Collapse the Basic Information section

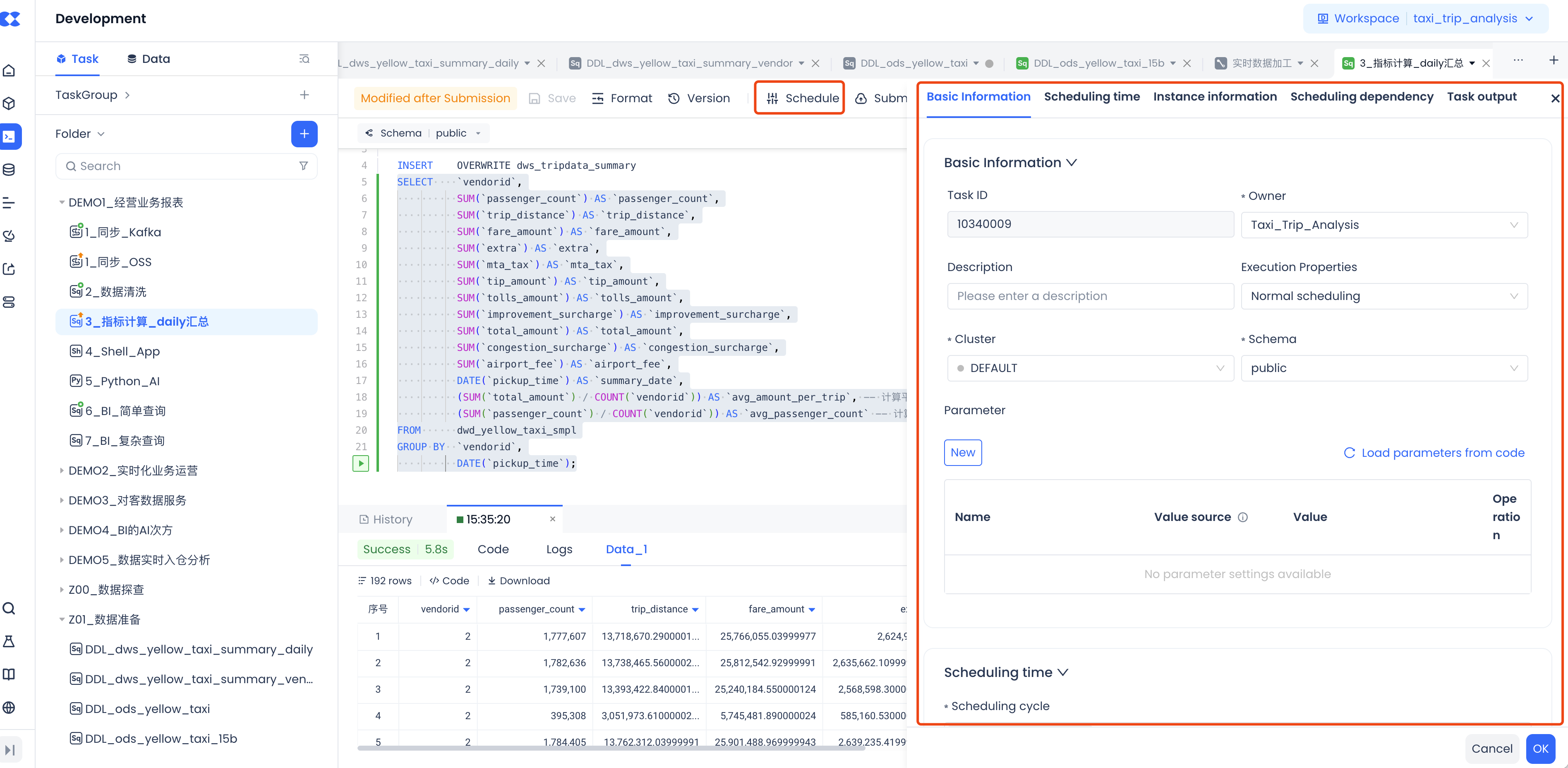[1071, 163]
